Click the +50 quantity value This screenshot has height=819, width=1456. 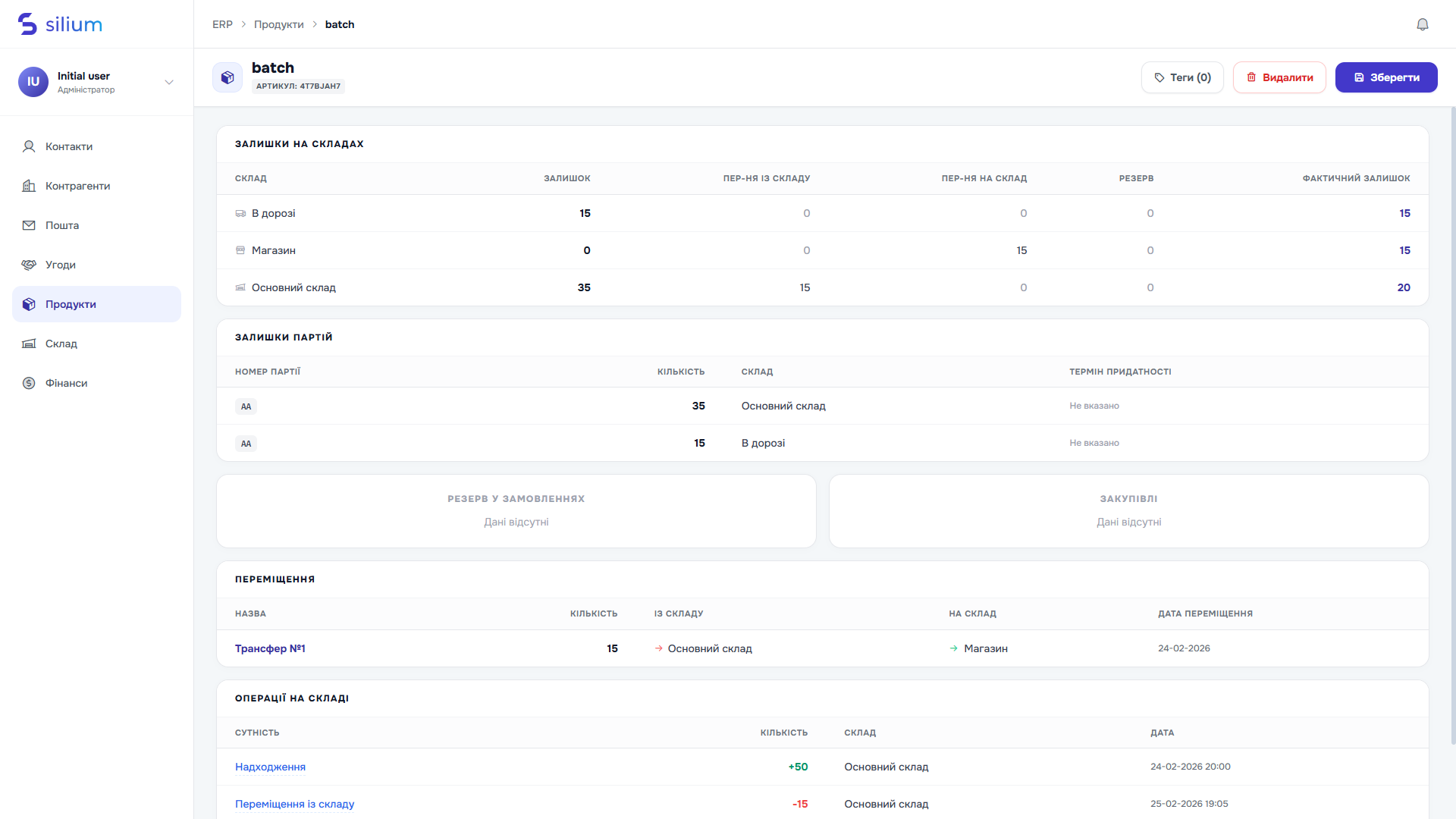(x=798, y=767)
